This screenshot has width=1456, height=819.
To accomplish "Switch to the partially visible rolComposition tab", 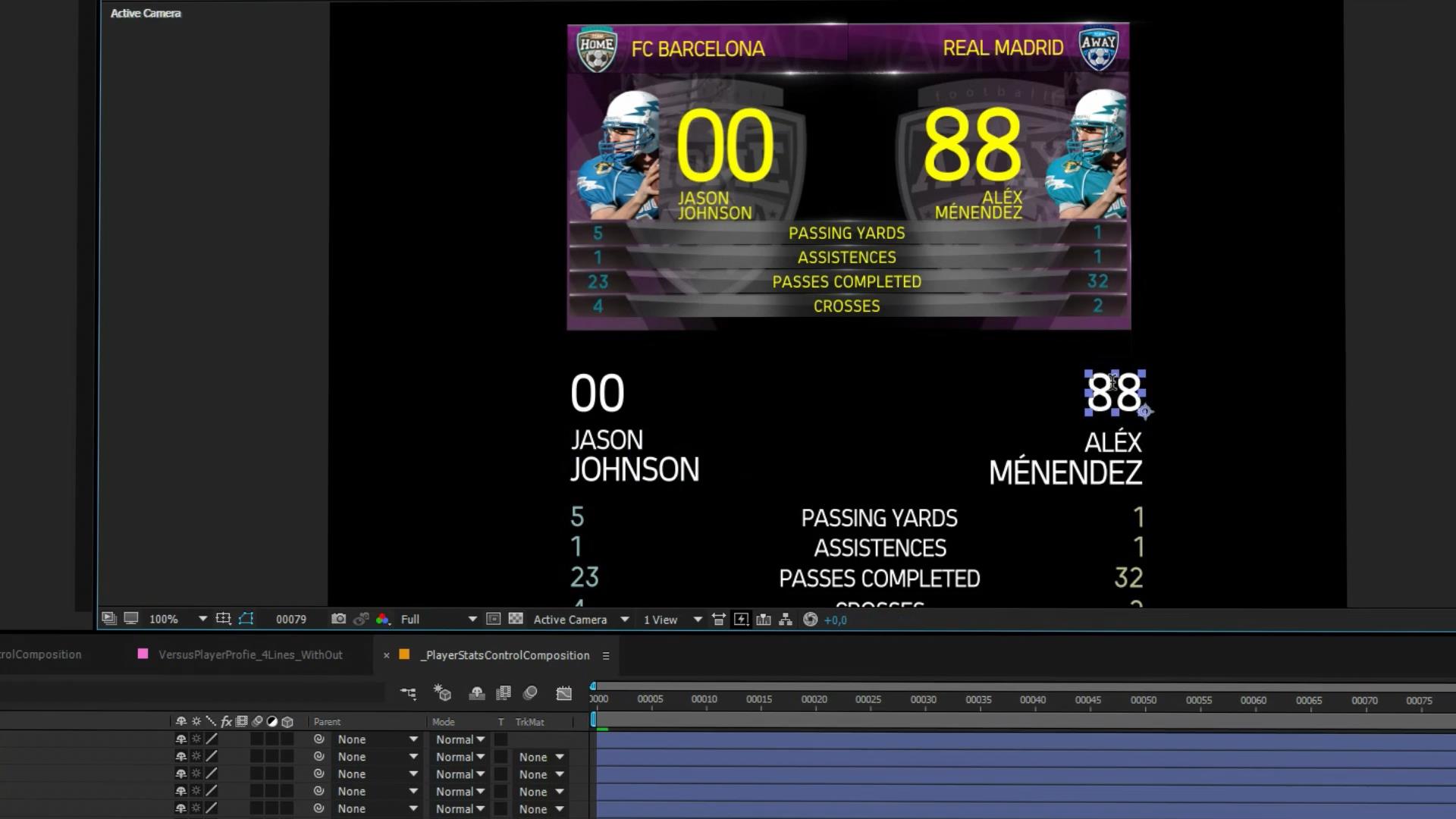I will pyautogui.click(x=41, y=654).
